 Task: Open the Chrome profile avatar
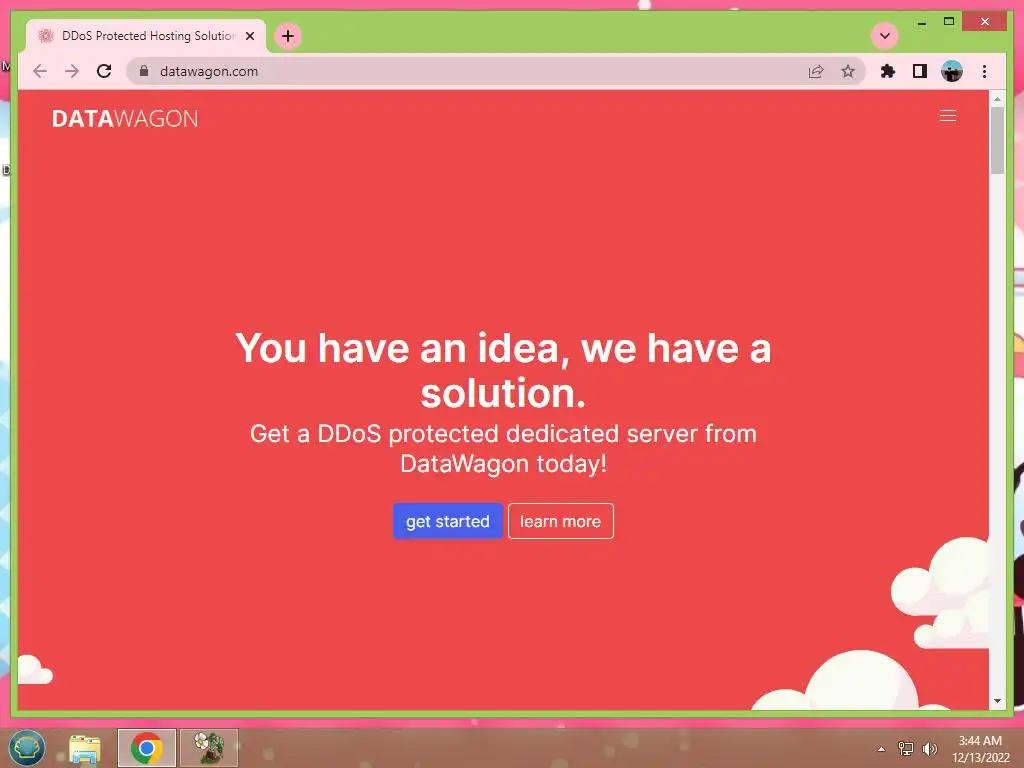[952, 71]
